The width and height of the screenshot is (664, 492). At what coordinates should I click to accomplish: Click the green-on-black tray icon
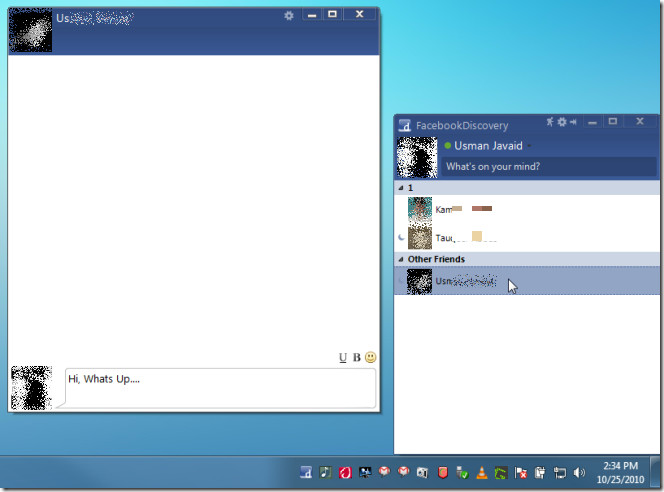coord(501,473)
